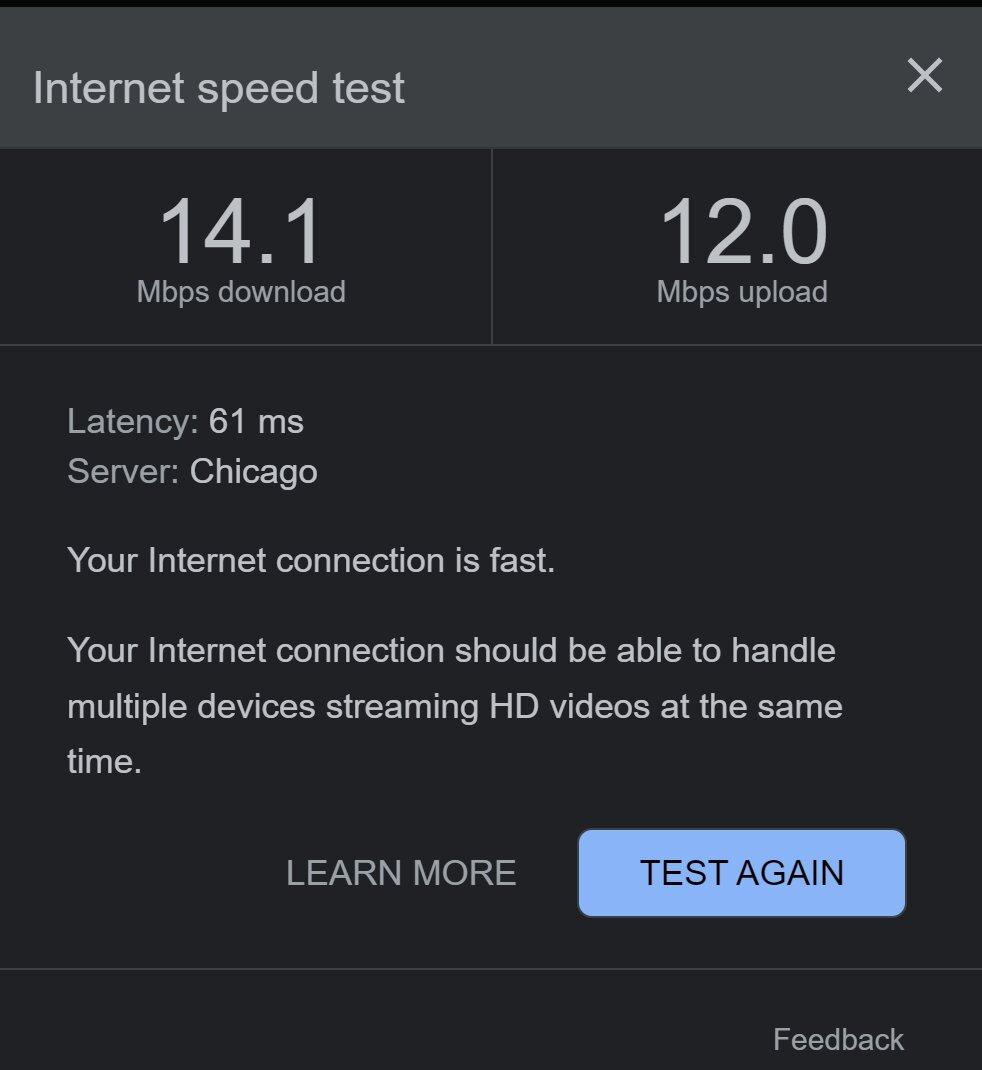Click the 61 ms latency value
This screenshot has height=1070, width=982.
256,422
